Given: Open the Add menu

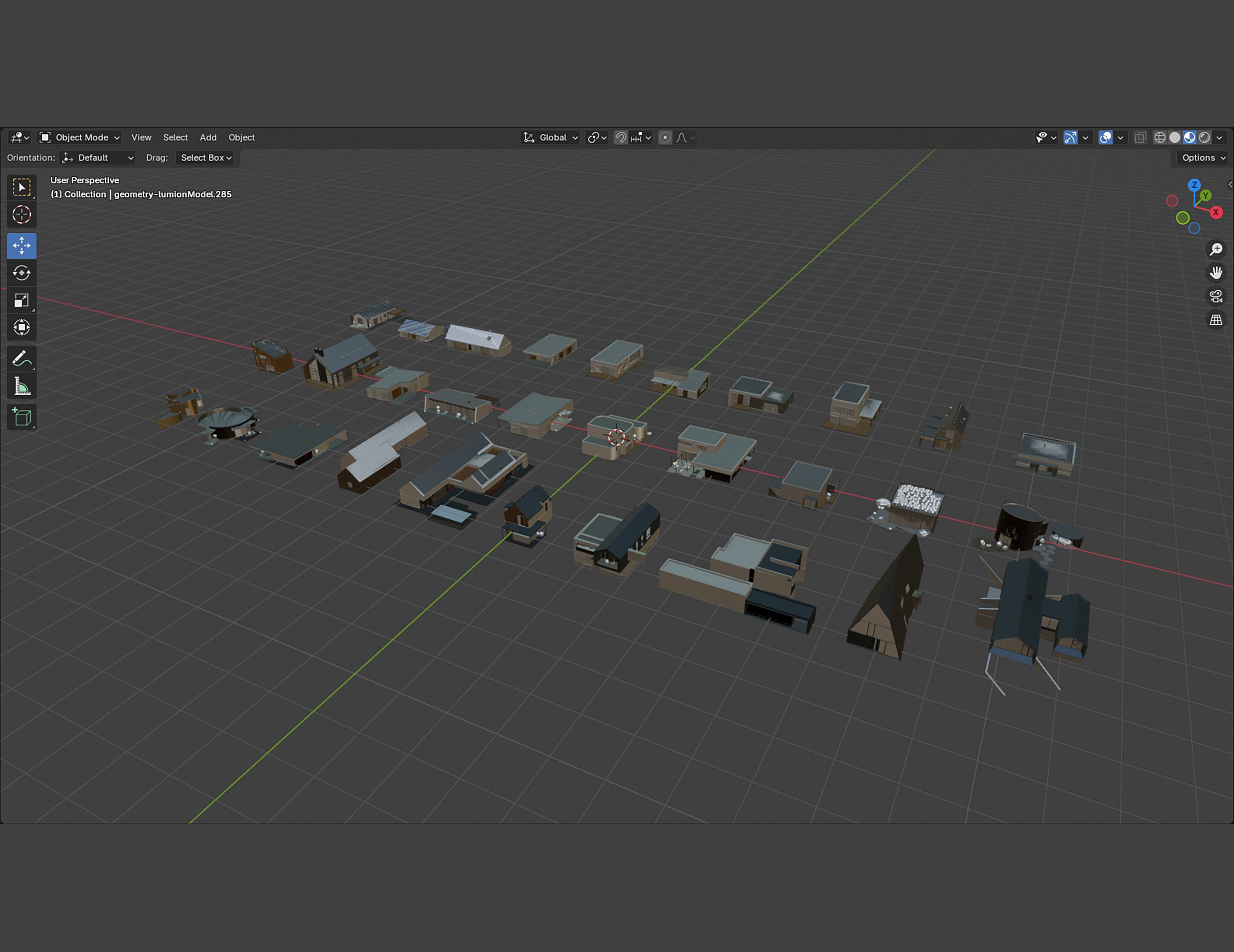Looking at the screenshot, I should (x=208, y=137).
